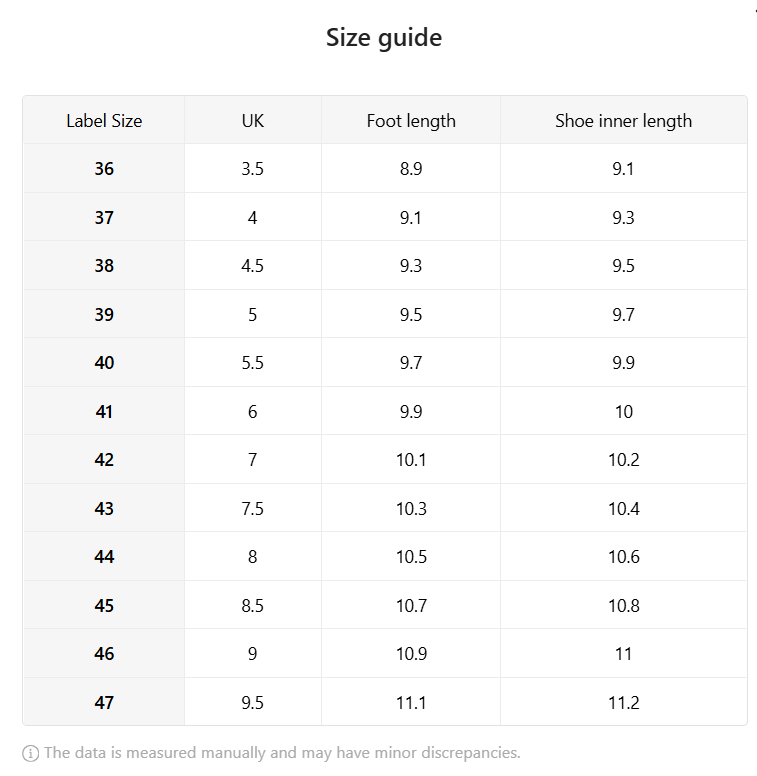Select foot length 10.1 value
Viewport: 757px width, 776px height.
click(411, 460)
